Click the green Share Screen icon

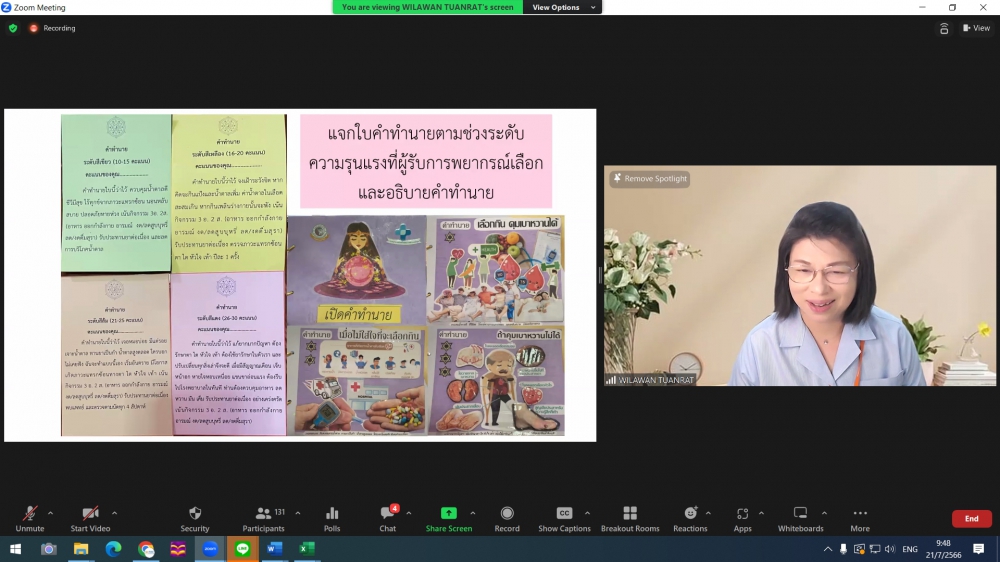[449, 516]
